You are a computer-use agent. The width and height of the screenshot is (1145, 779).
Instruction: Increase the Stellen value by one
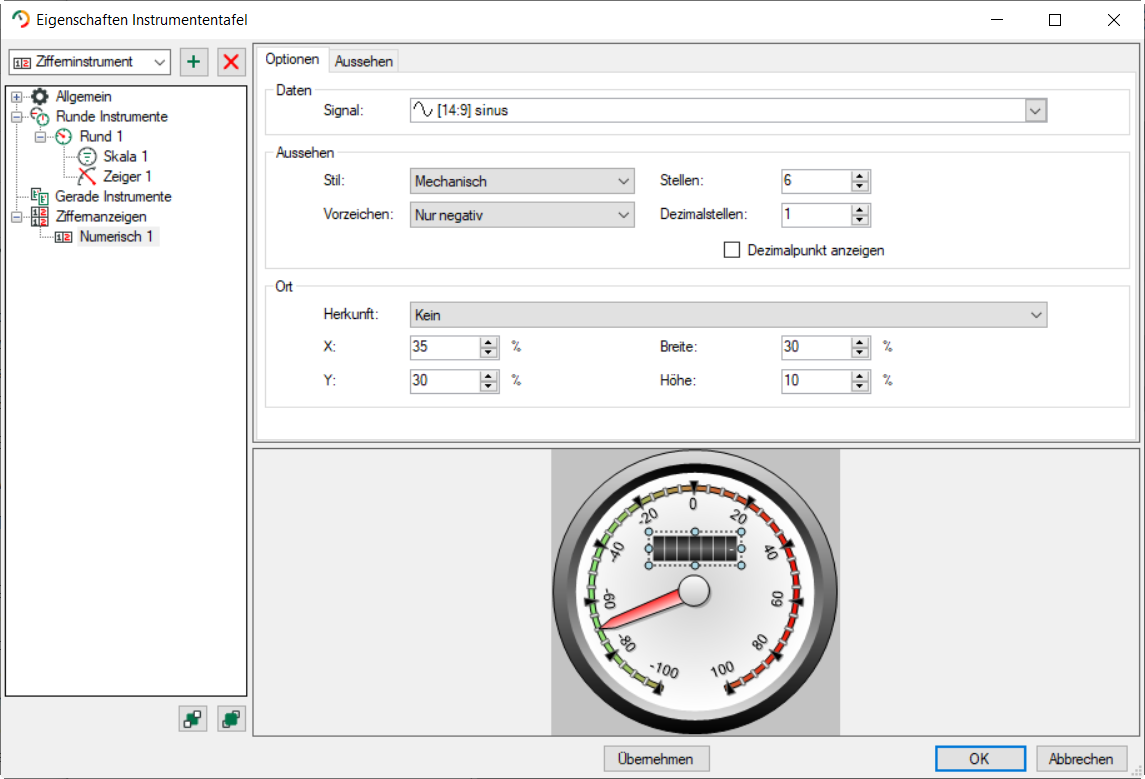(x=860, y=176)
